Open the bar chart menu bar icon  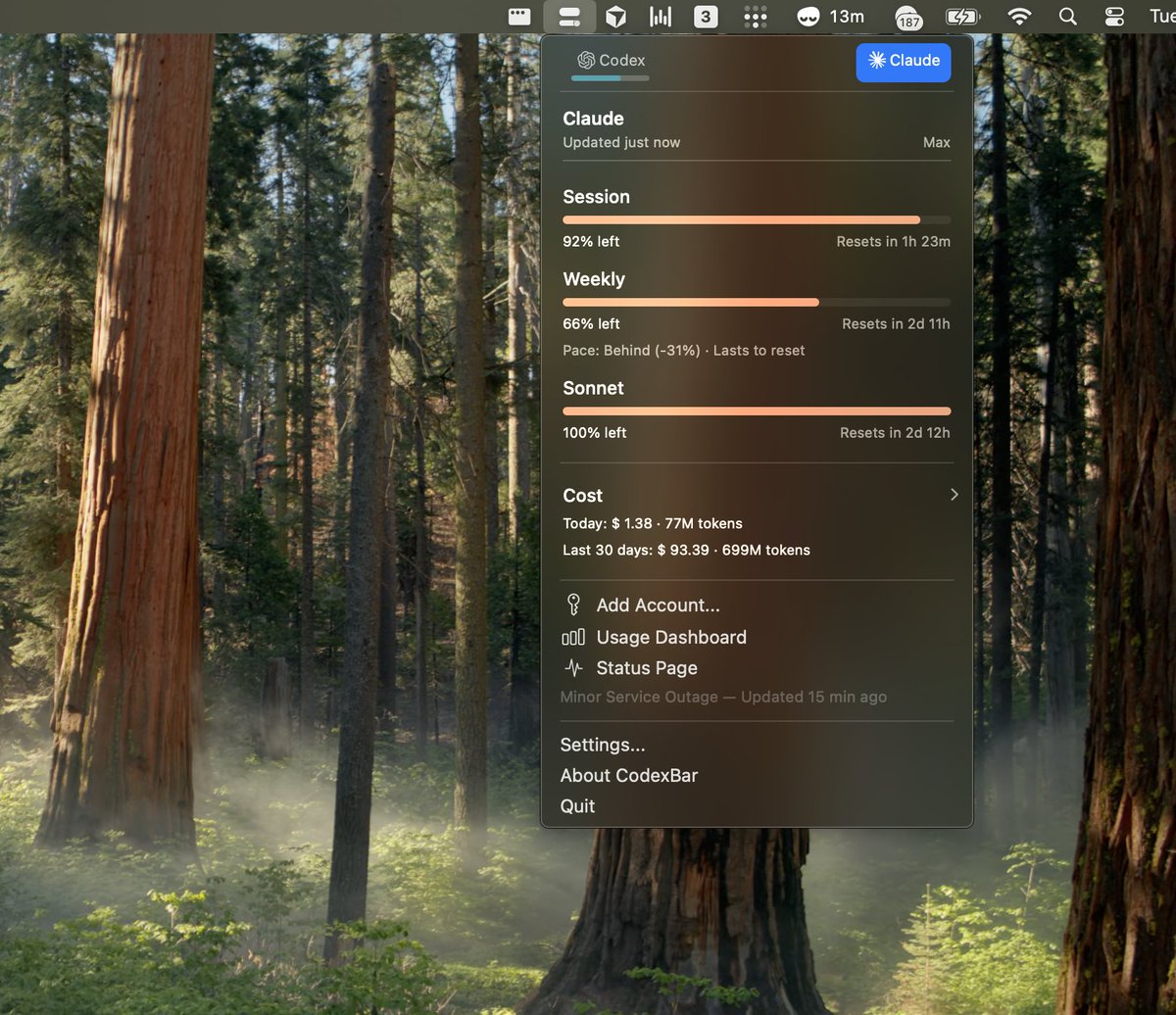tap(661, 17)
